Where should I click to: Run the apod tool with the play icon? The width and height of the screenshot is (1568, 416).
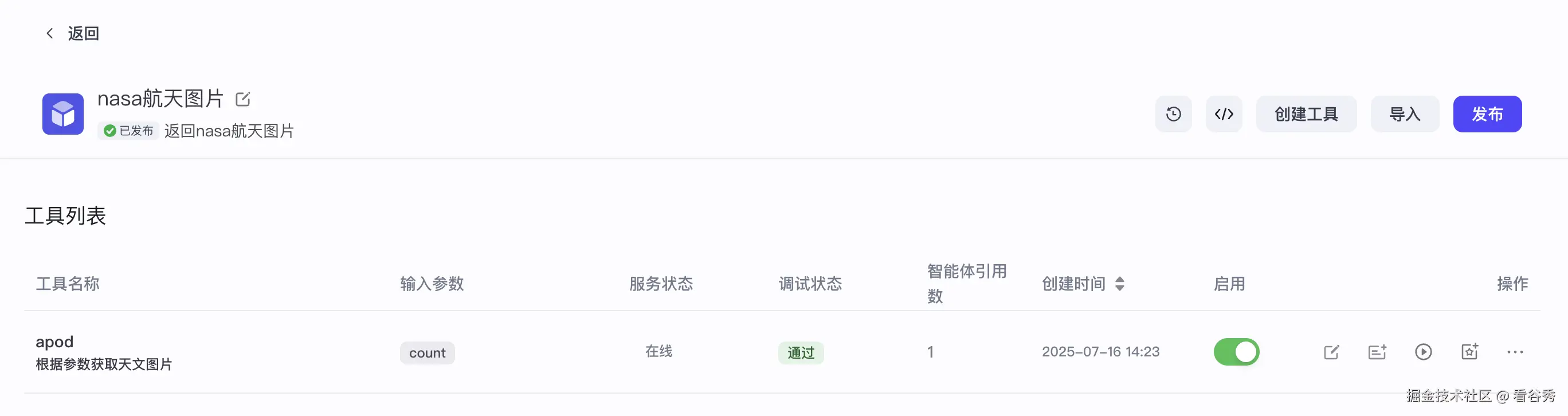[x=1424, y=351]
